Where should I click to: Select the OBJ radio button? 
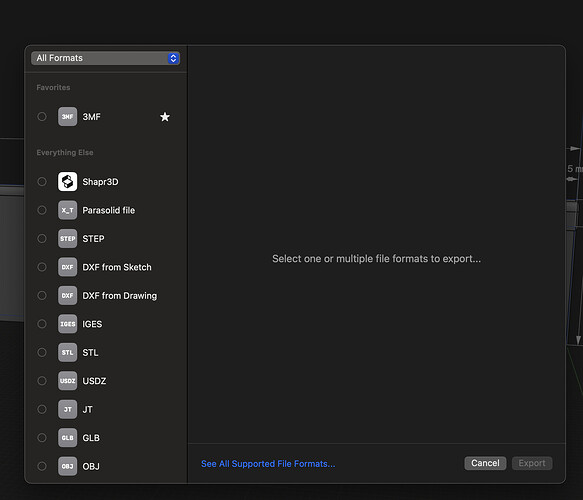[x=42, y=466]
